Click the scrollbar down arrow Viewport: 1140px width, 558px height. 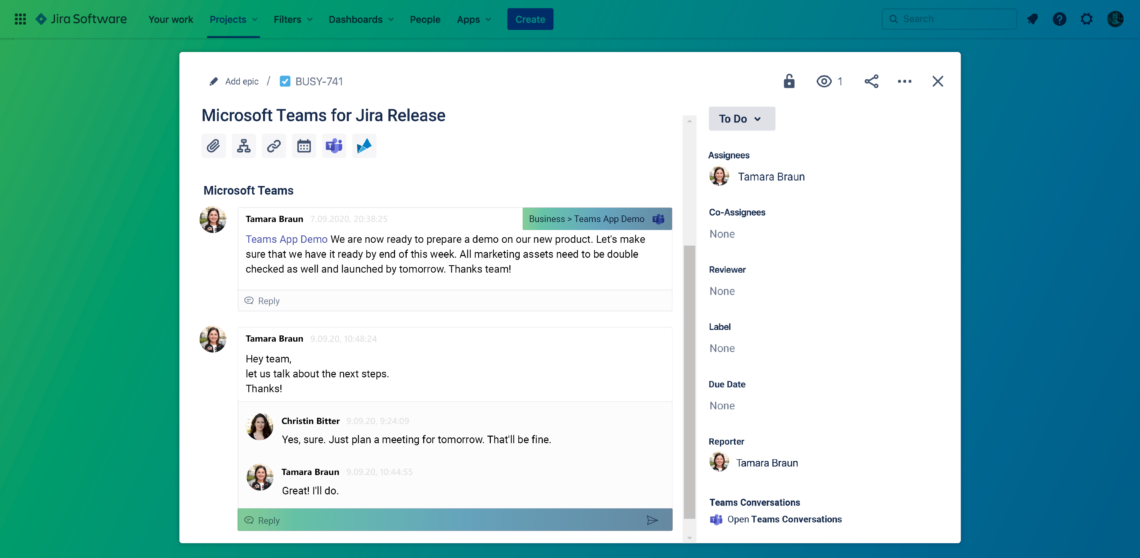tap(689, 537)
